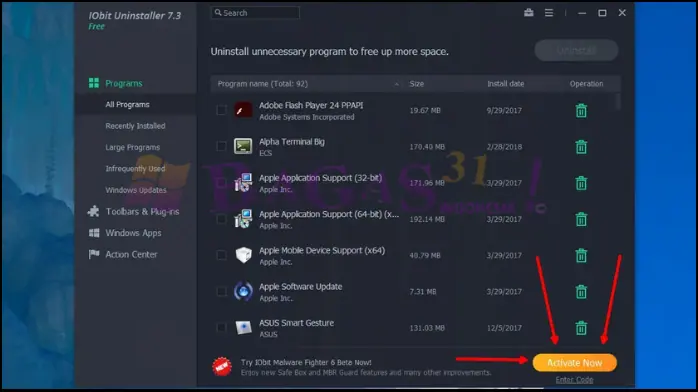Screen dimensions: 698x392
Task: Select the Alpha Terminal Big name
Action: click(x=292, y=142)
